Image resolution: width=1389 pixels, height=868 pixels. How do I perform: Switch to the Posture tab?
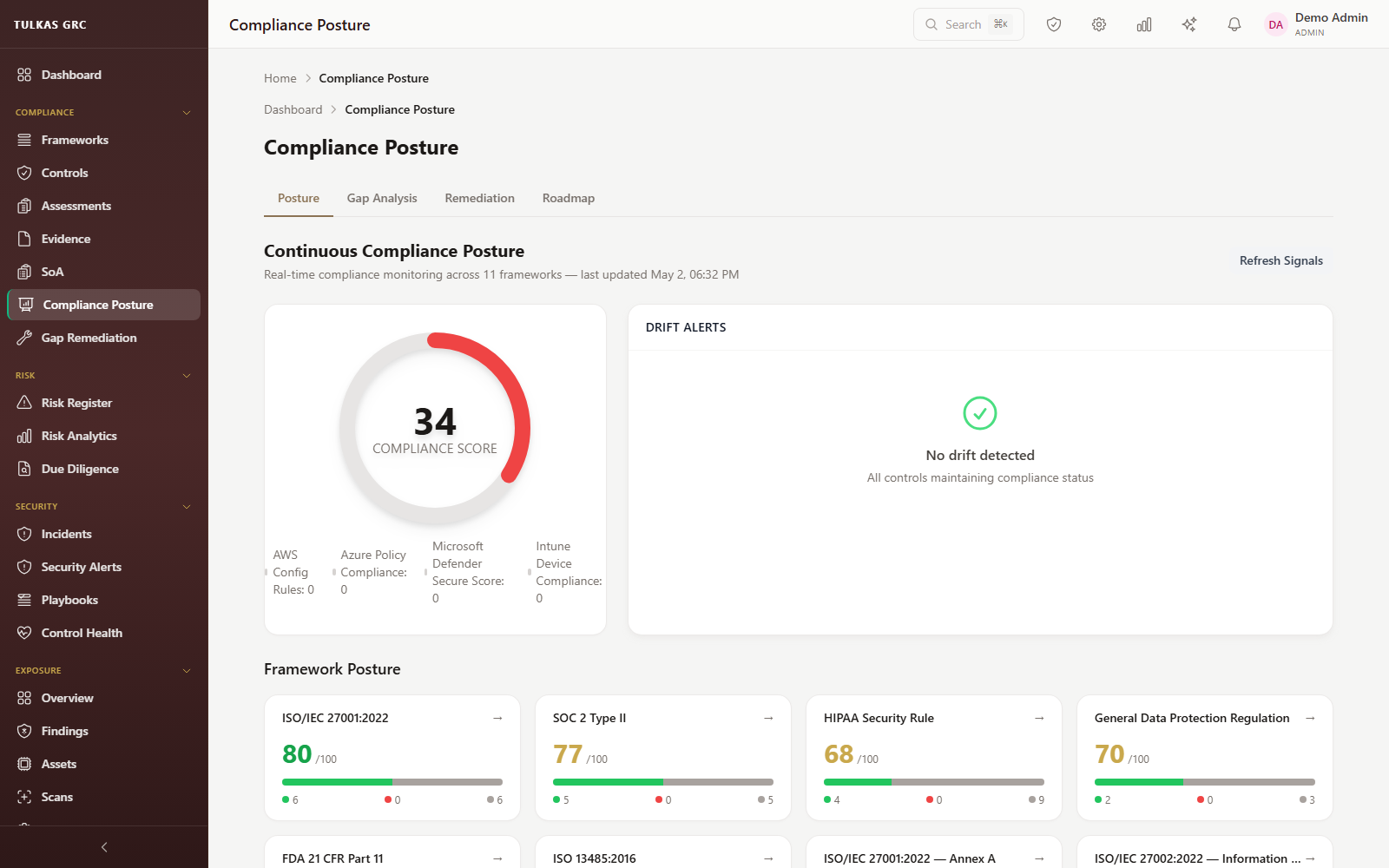coord(299,198)
